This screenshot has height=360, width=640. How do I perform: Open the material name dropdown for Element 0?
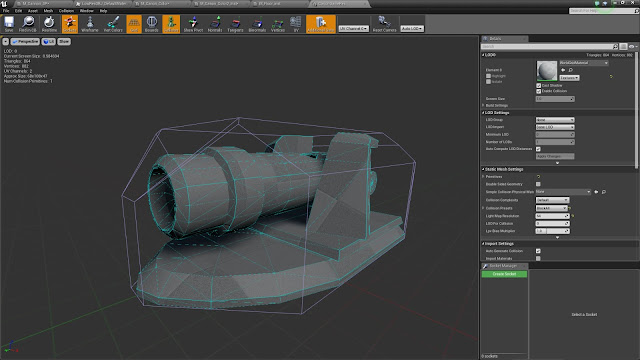pyautogui.click(x=584, y=63)
